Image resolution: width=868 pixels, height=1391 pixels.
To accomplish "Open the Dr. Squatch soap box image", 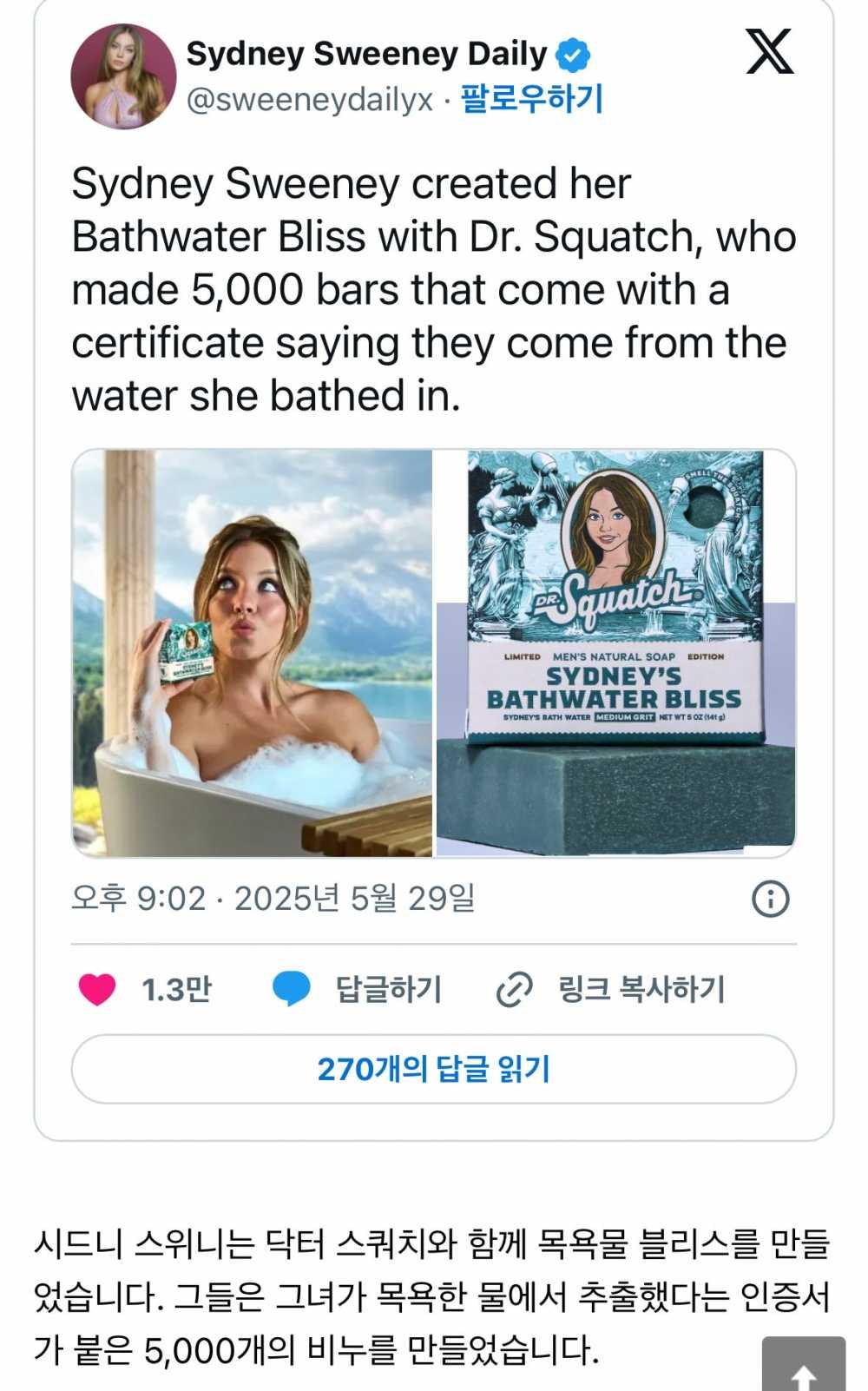I will click(x=615, y=653).
